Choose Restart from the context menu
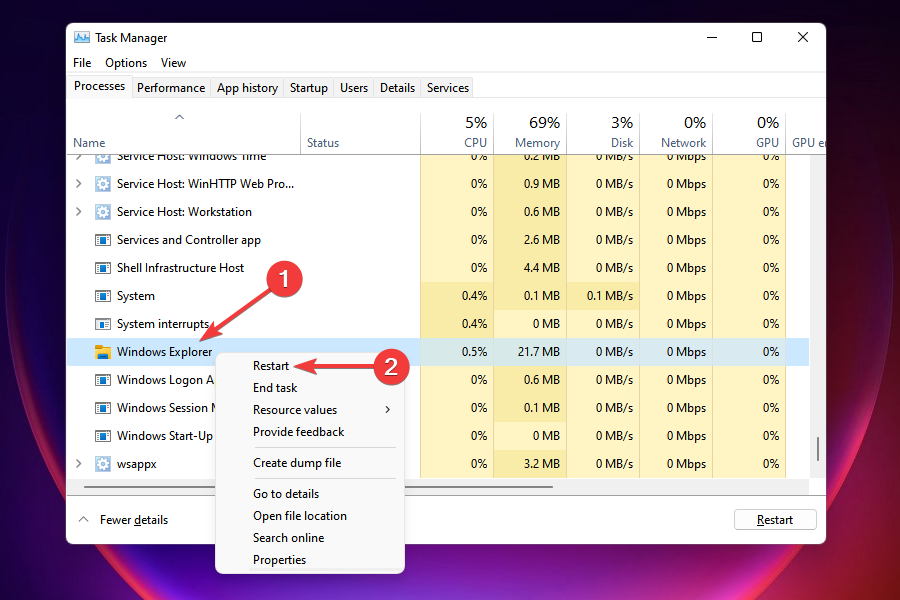Viewport: 900px width, 600px height. (x=271, y=366)
